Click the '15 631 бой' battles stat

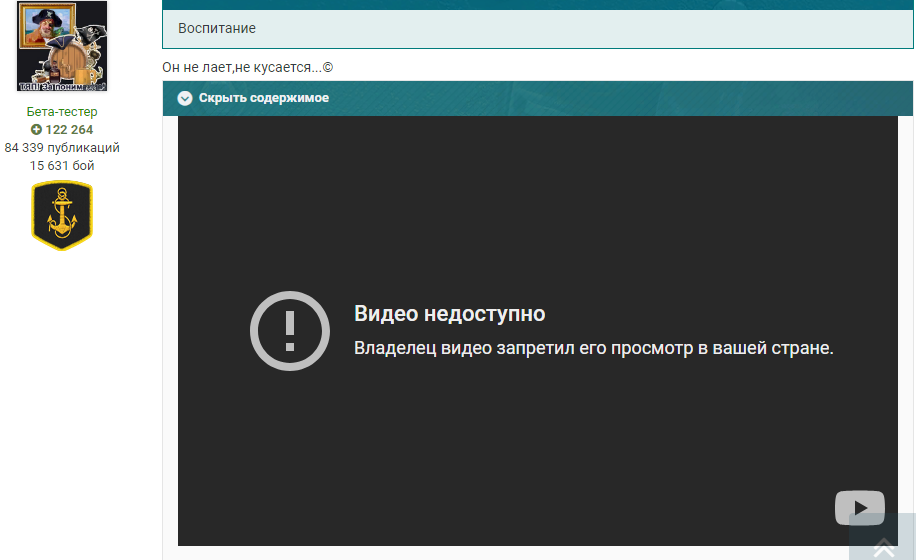62,166
